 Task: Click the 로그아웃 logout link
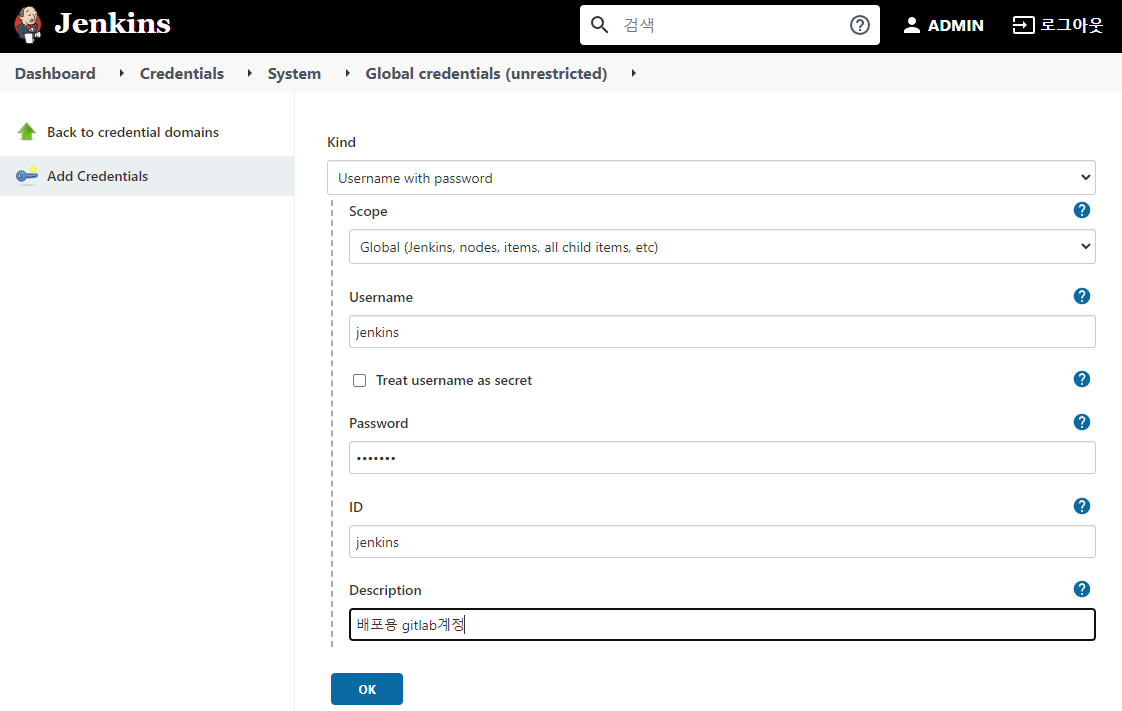[x=1058, y=25]
